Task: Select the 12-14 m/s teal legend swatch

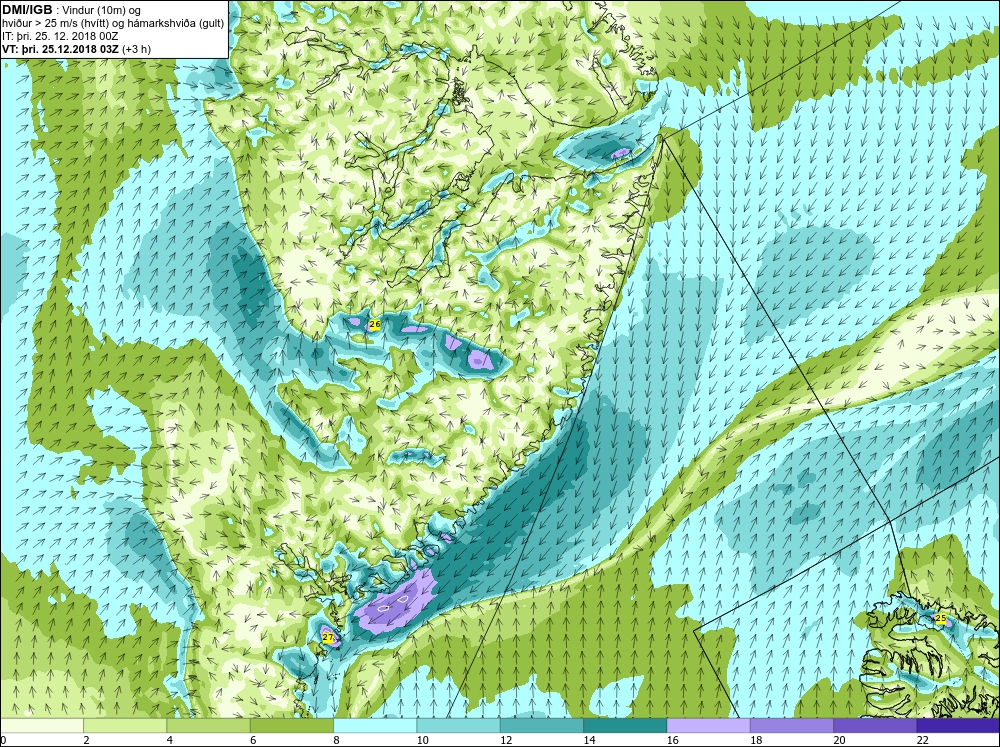Action: [541, 725]
